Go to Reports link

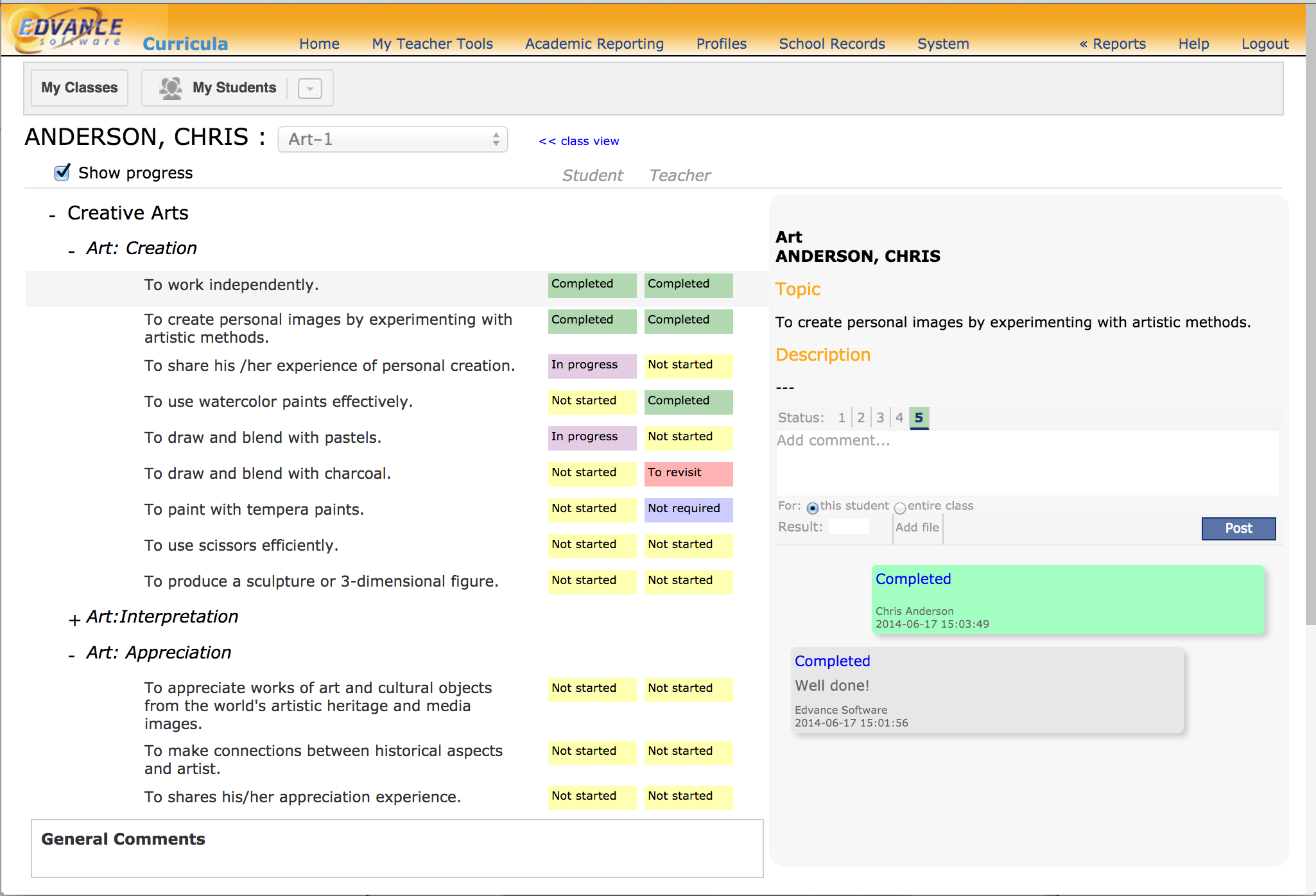pyautogui.click(x=1113, y=44)
